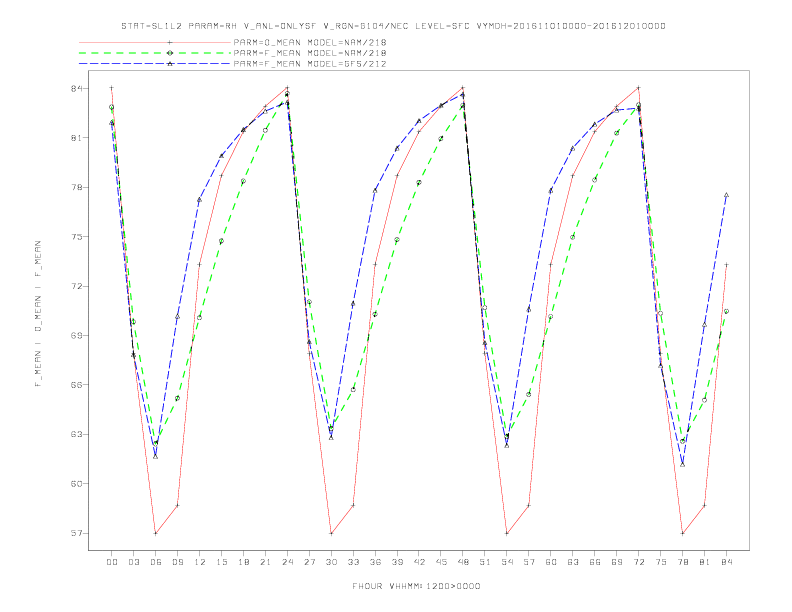The width and height of the screenshot is (792, 612).
Task: Click the y-axis tick value 57
Action: coord(76,533)
